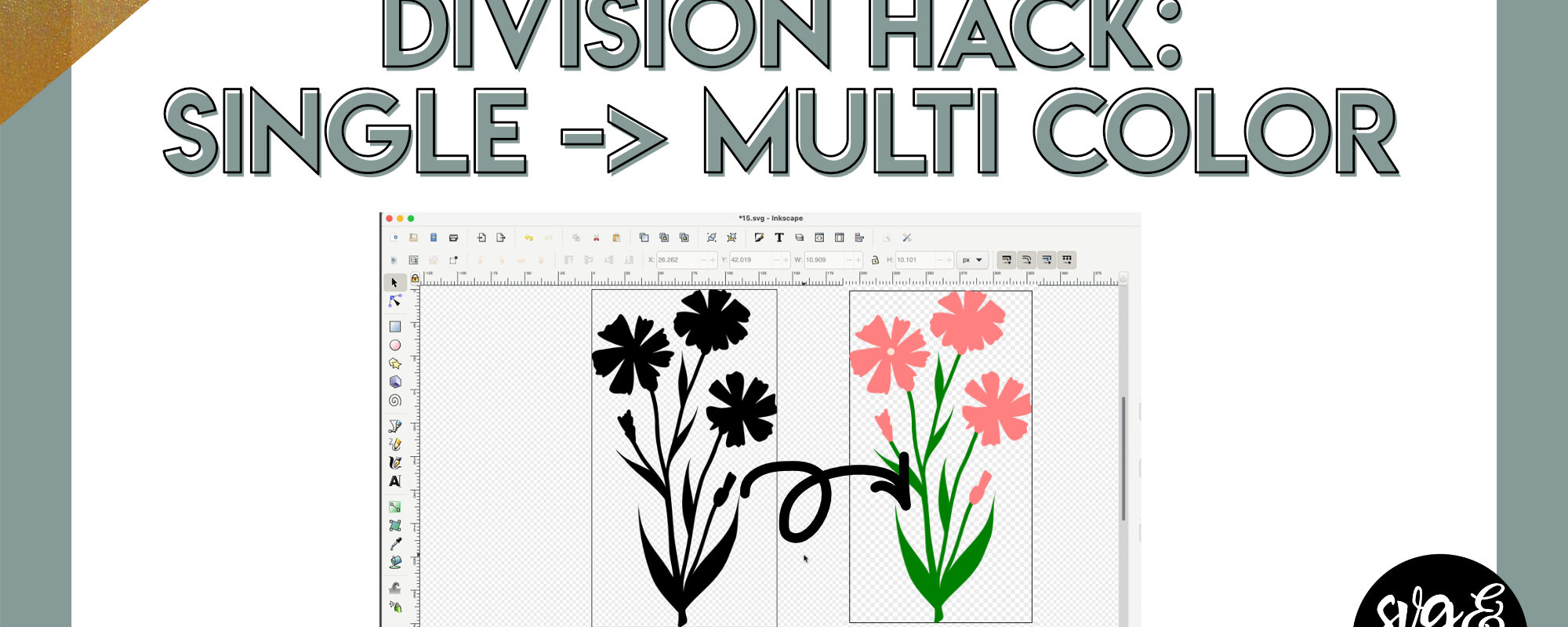Create a clone icon
The height and width of the screenshot is (627, 1568).
point(664,237)
